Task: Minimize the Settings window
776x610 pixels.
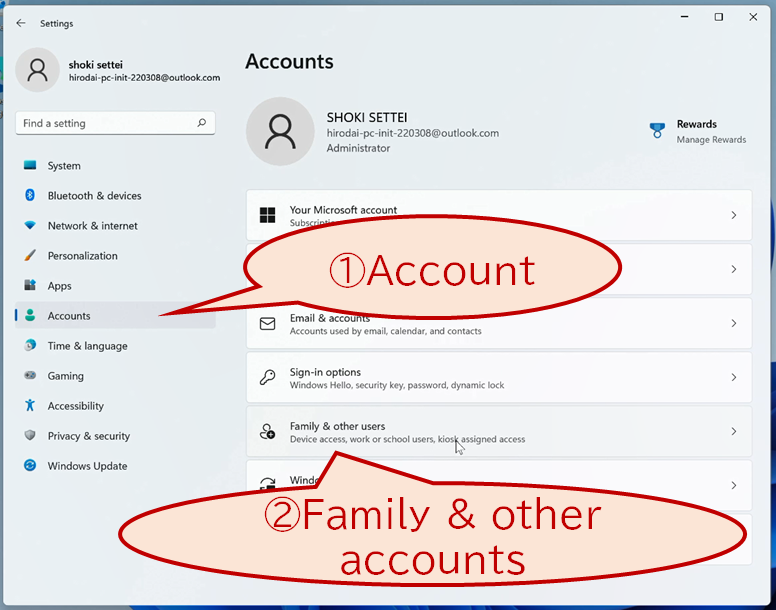Action: click(684, 17)
